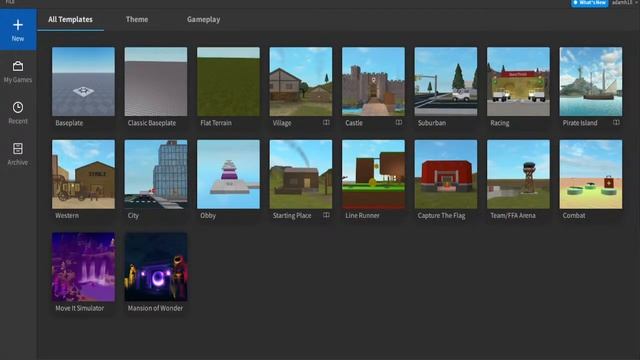
Task: Click the 'Obby' label text
Action: [208, 216]
